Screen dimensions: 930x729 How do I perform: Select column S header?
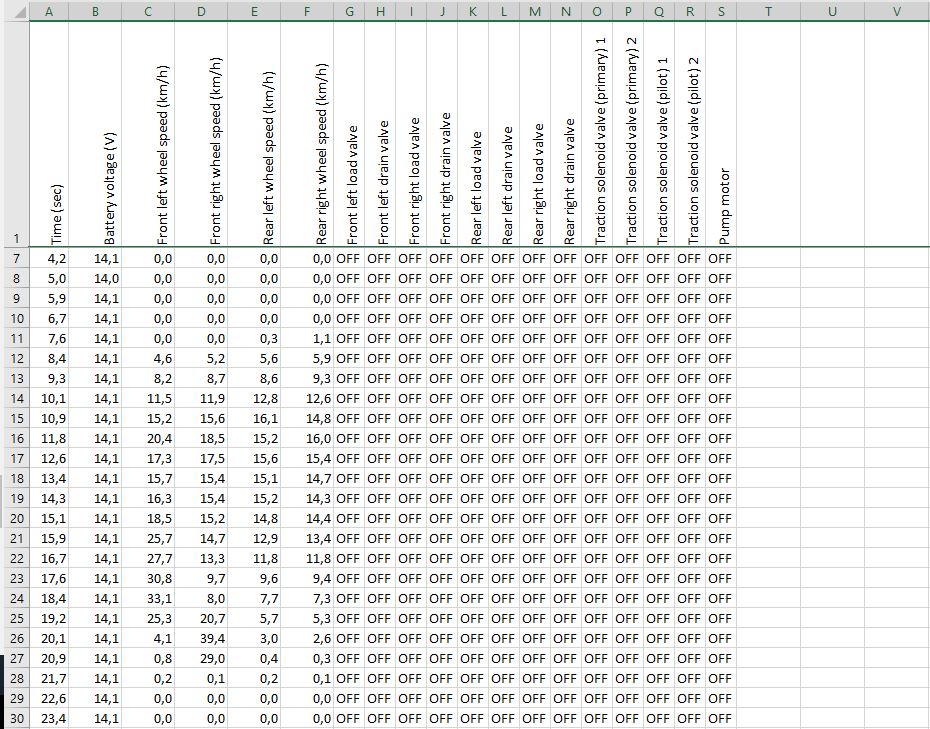tap(721, 11)
